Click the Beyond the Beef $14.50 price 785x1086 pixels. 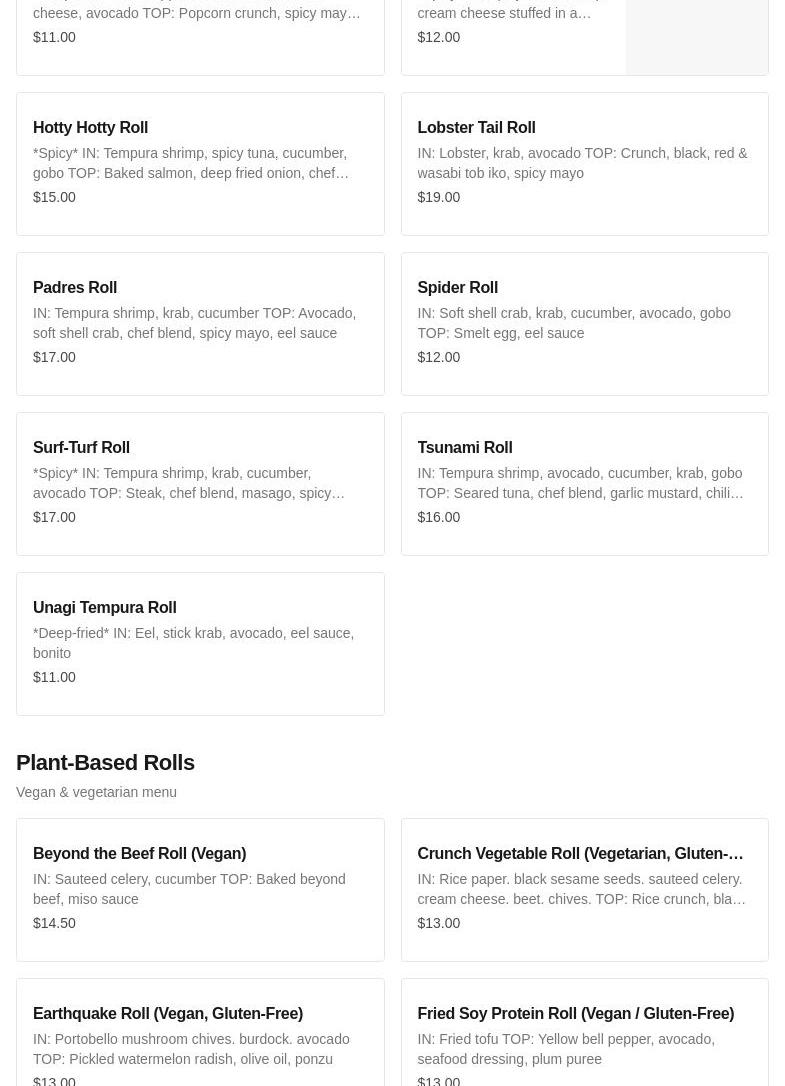54,923
